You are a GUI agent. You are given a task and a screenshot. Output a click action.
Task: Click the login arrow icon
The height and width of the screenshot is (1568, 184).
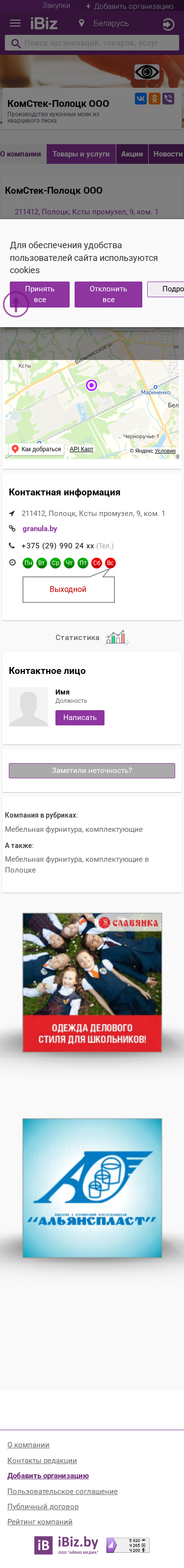pyautogui.click(x=168, y=25)
